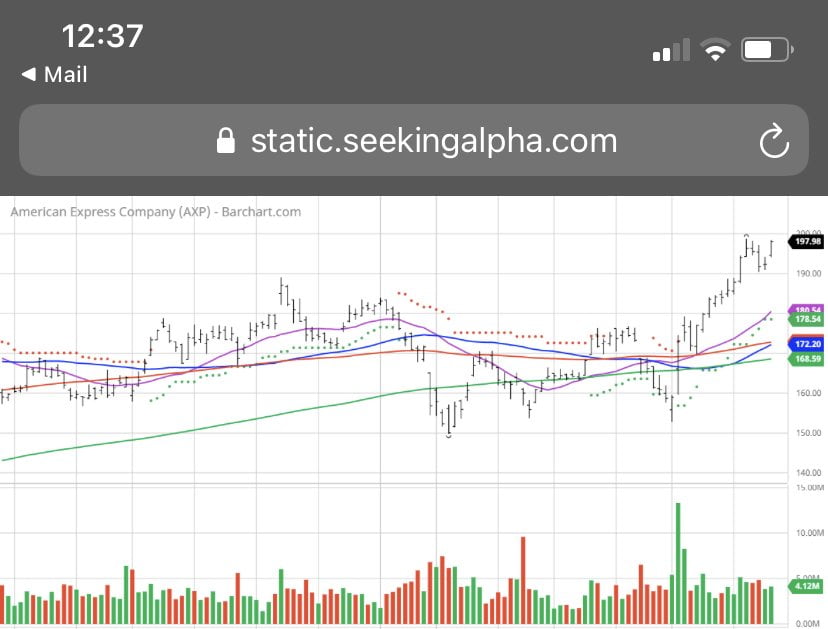Tap the black 197.98 last-price marker
This screenshot has width=828, height=629.
(x=805, y=241)
